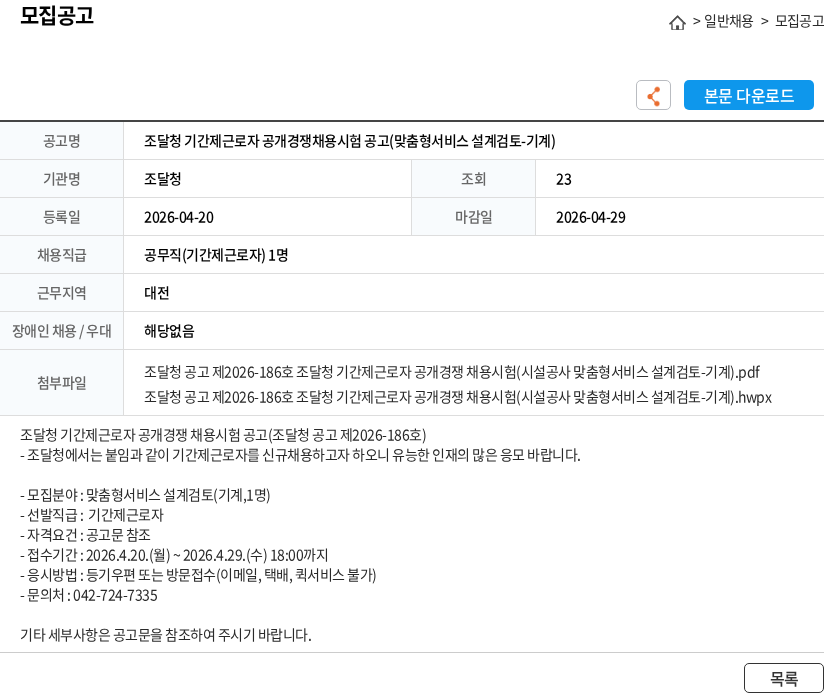The height and width of the screenshot is (694, 824).
Task: Click the orange share icon button
Action: coord(653,95)
